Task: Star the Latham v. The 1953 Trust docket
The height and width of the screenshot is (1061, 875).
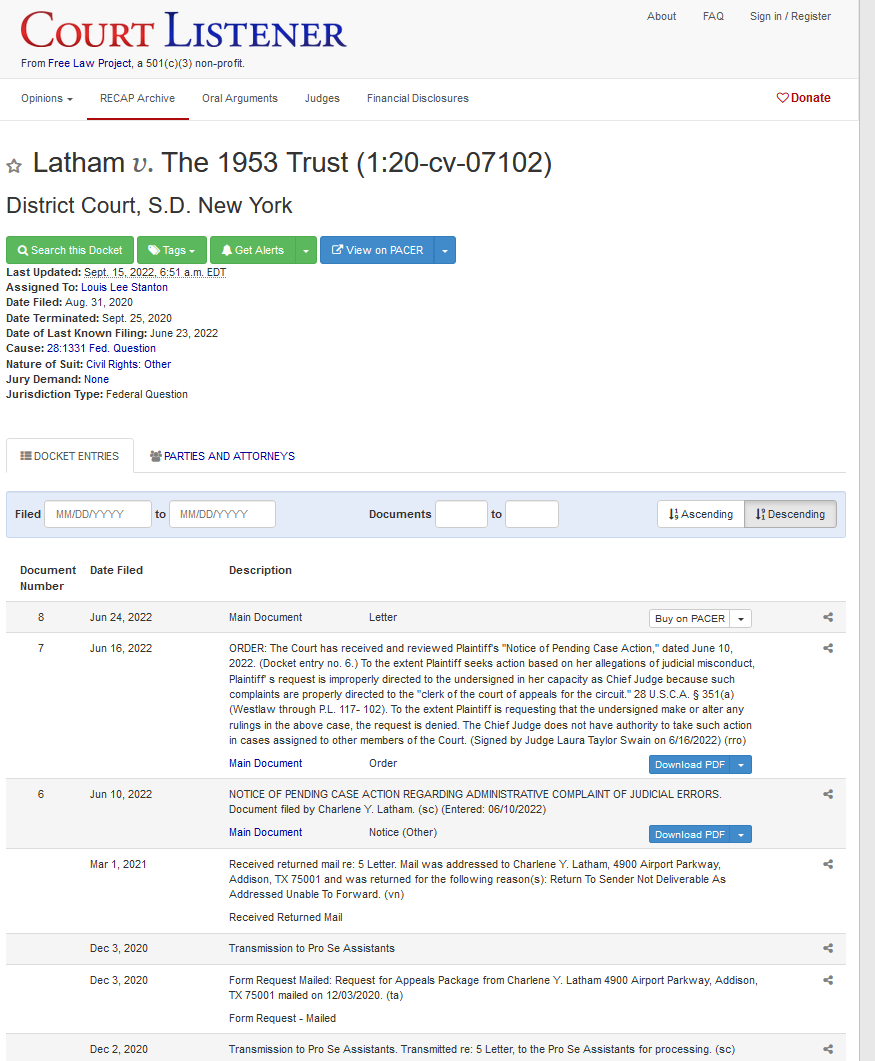Action: click(14, 166)
